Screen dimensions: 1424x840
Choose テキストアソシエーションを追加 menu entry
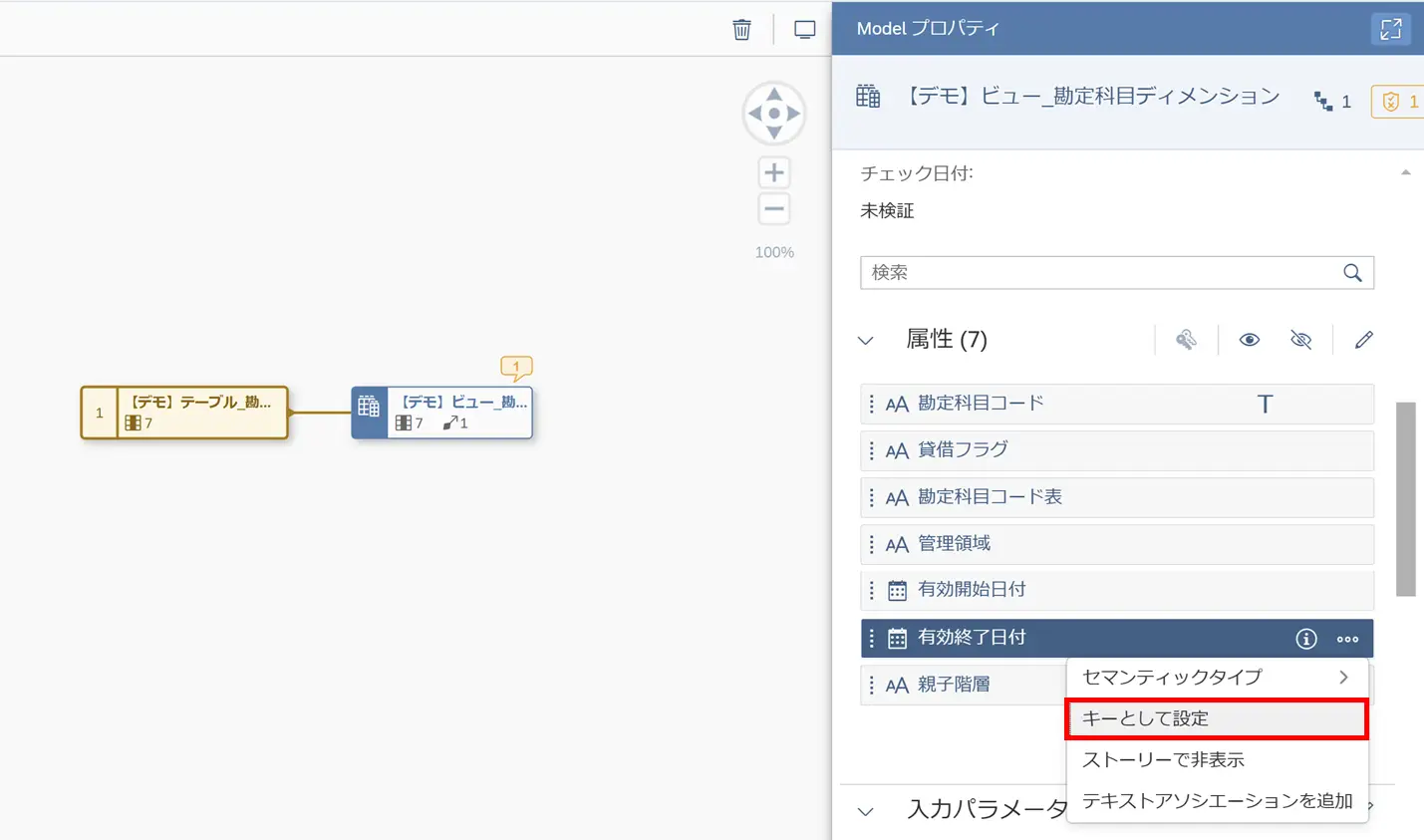[x=1217, y=800]
